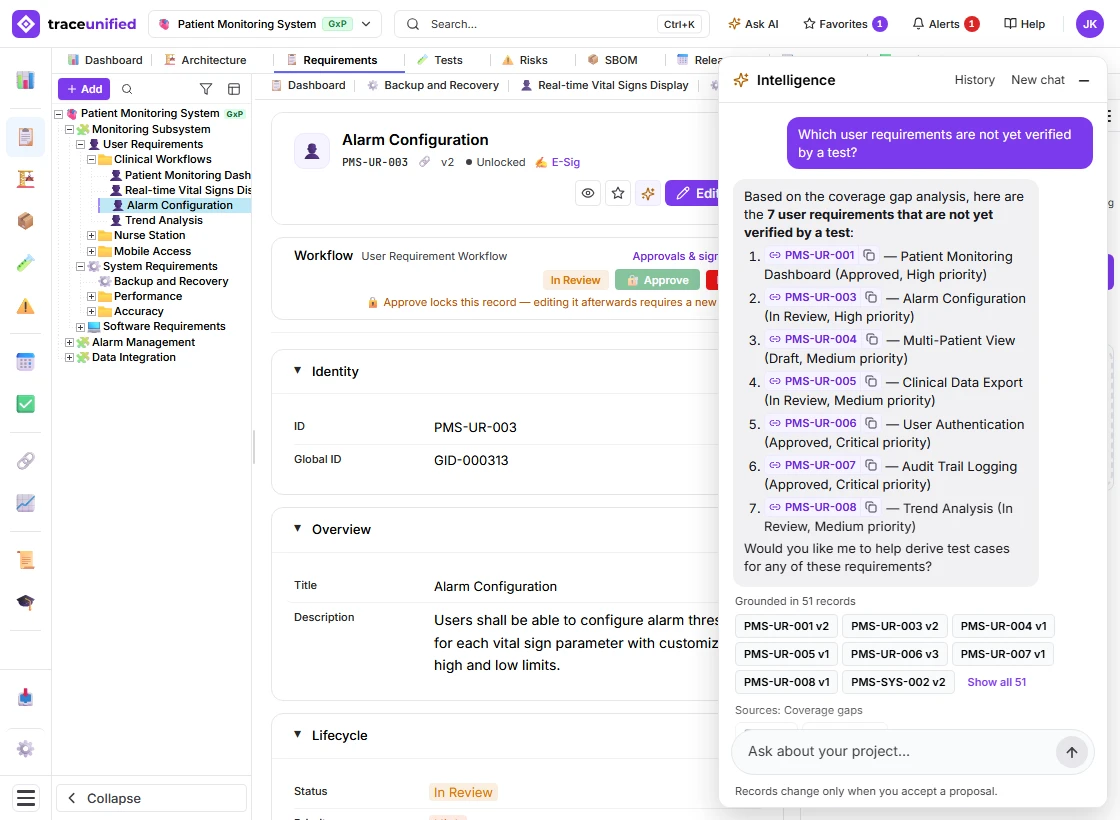The image size is (1120, 820).
Task: Open the test tube icon in left sidebar
Action: (x=26, y=264)
